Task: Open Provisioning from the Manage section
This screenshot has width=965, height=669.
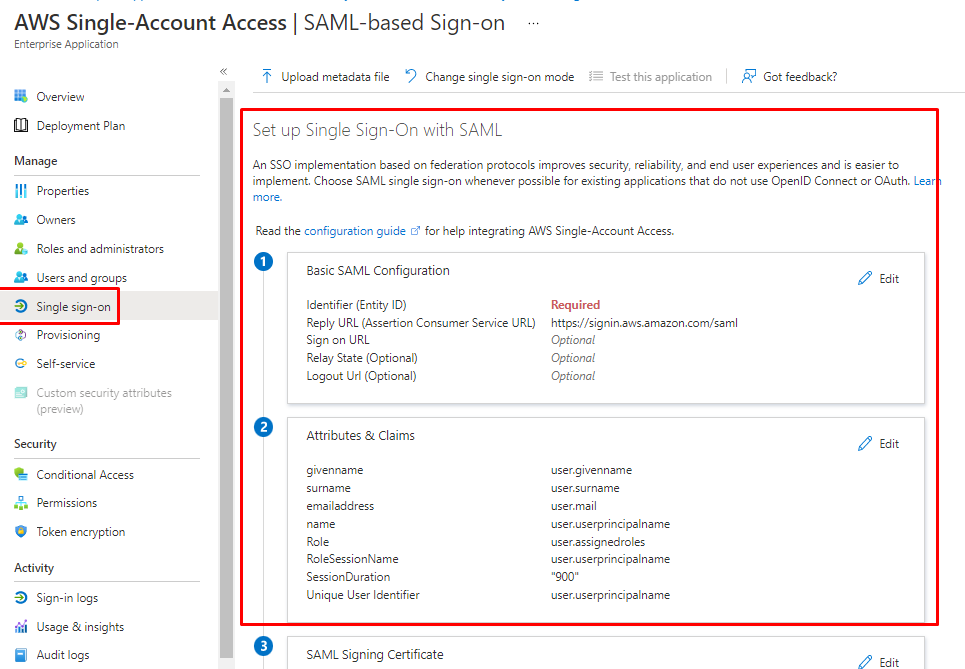Action: [68, 335]
